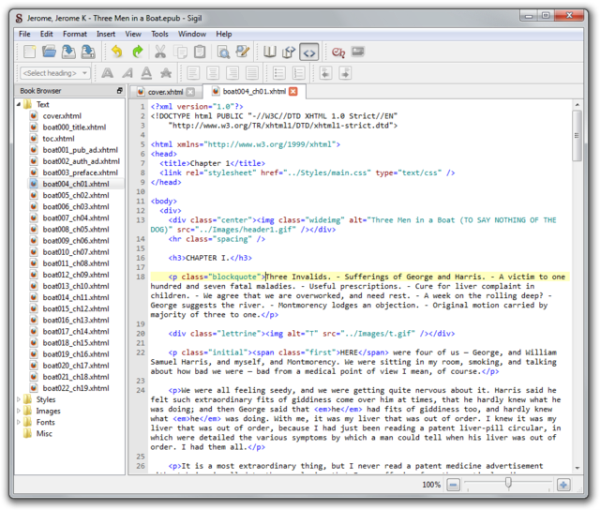This screenshot has height=510, width=600.
Task: Open the Tools menu
Action: pyautogui.click(x=159, y=34)
